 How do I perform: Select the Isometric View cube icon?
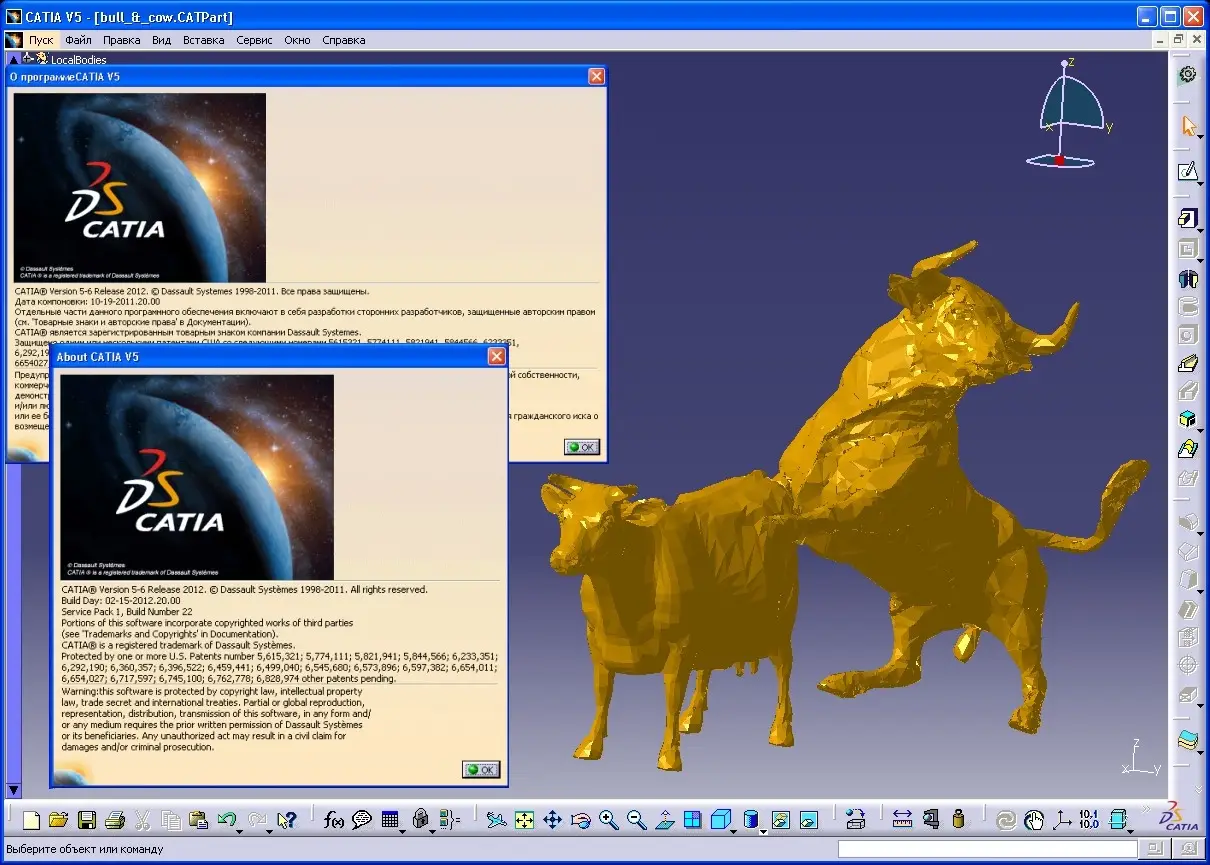720,821
